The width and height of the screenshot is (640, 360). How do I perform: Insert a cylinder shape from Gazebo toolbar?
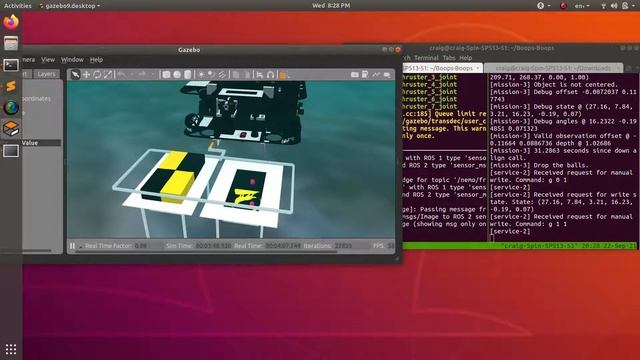click(187, 75)
